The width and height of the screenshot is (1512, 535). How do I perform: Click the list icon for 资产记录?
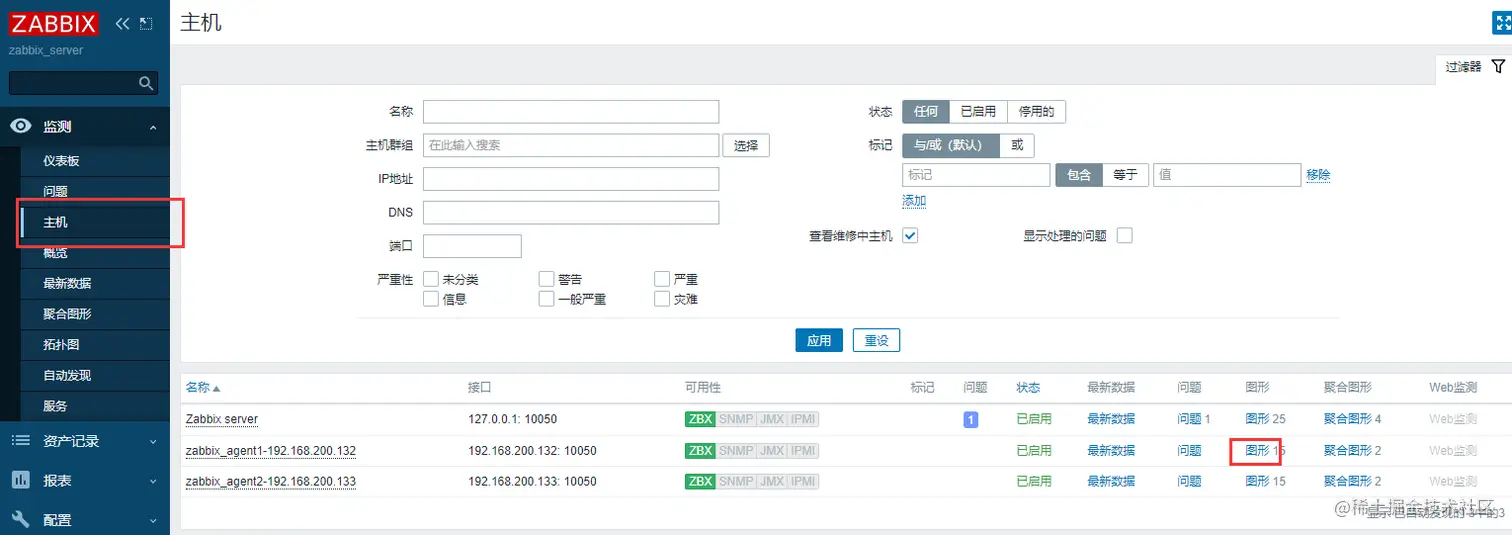click(x=20, y=441)
